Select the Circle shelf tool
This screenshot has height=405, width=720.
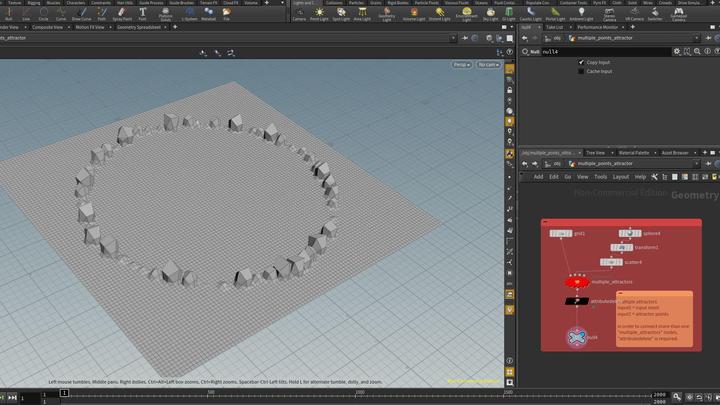click(x=43, y=14)
